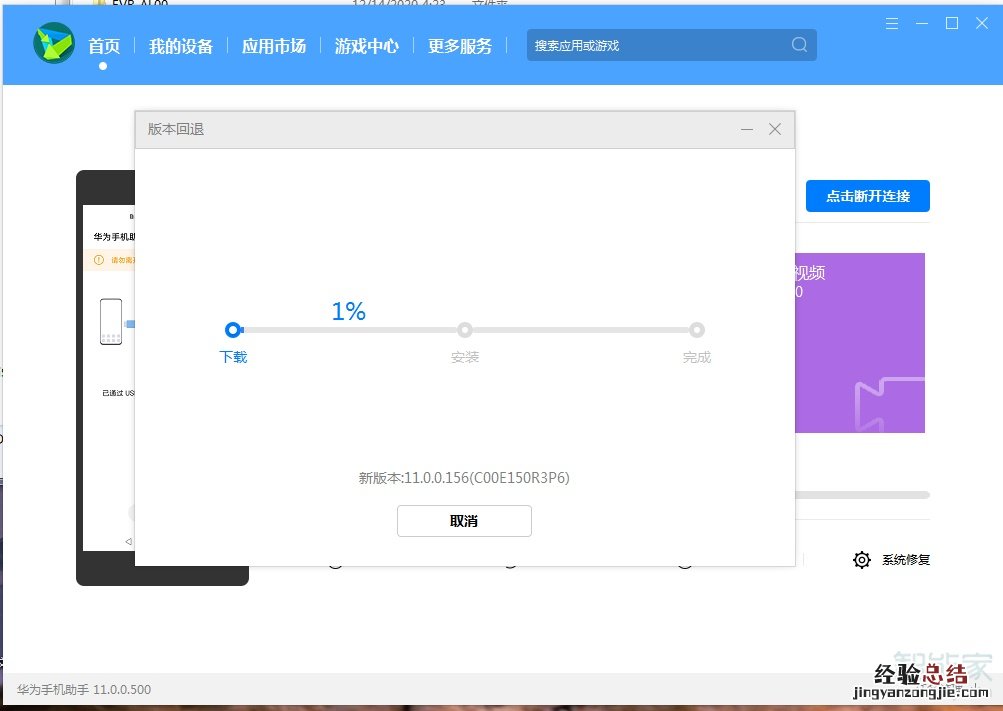Close the 版本回退 dialog
Image resolution: width=1003 pixels, height=711 pixels.
[x=774, y=129]
